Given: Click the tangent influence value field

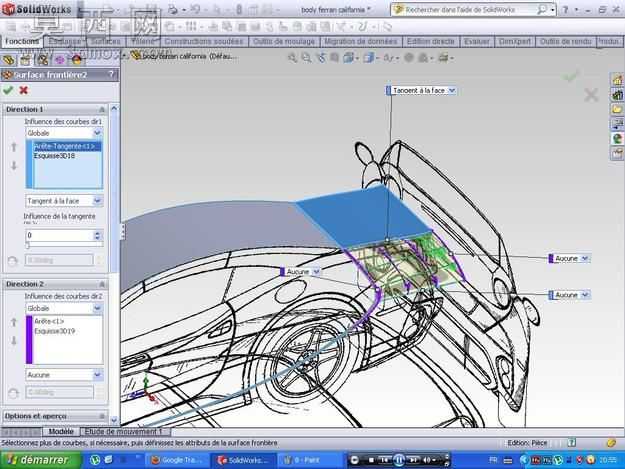Looking at the screenshot, I should pos(60,235).
